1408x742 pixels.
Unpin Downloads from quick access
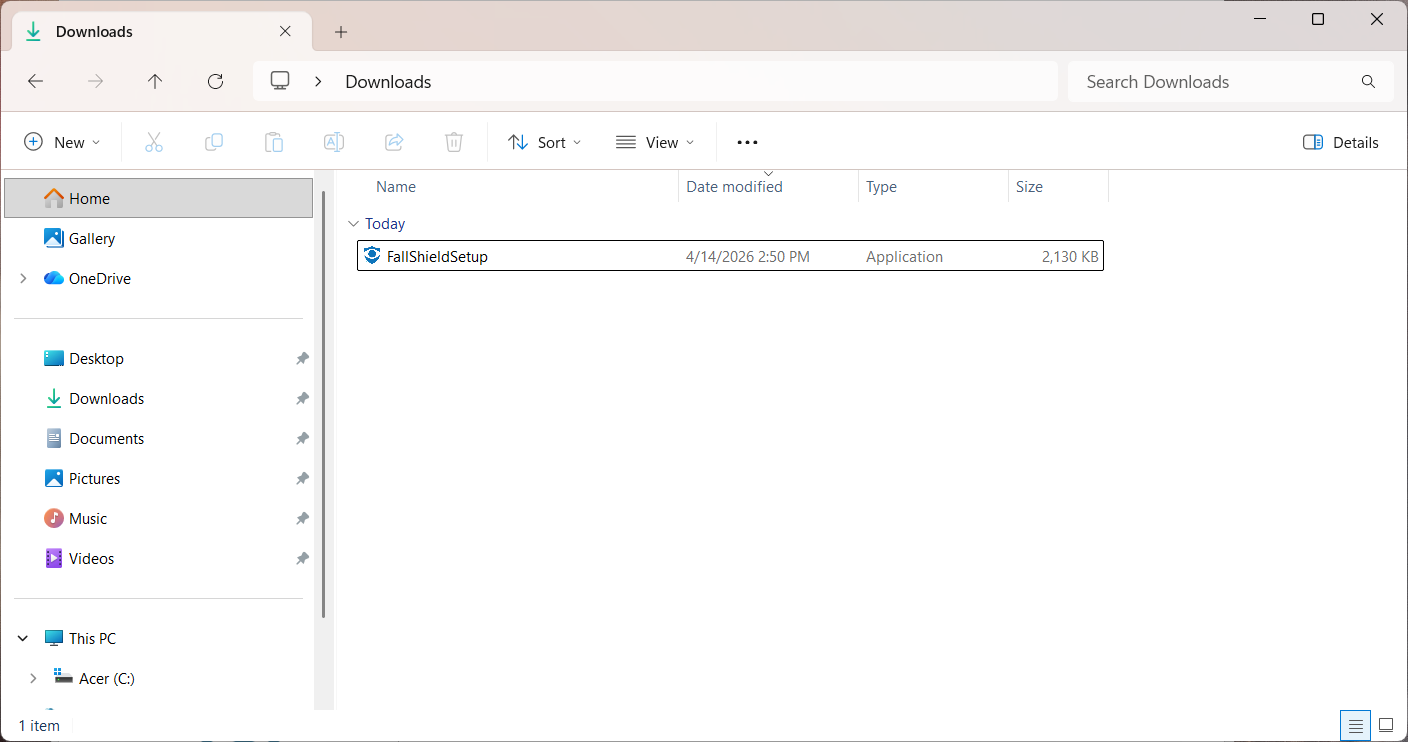point(302,398)
